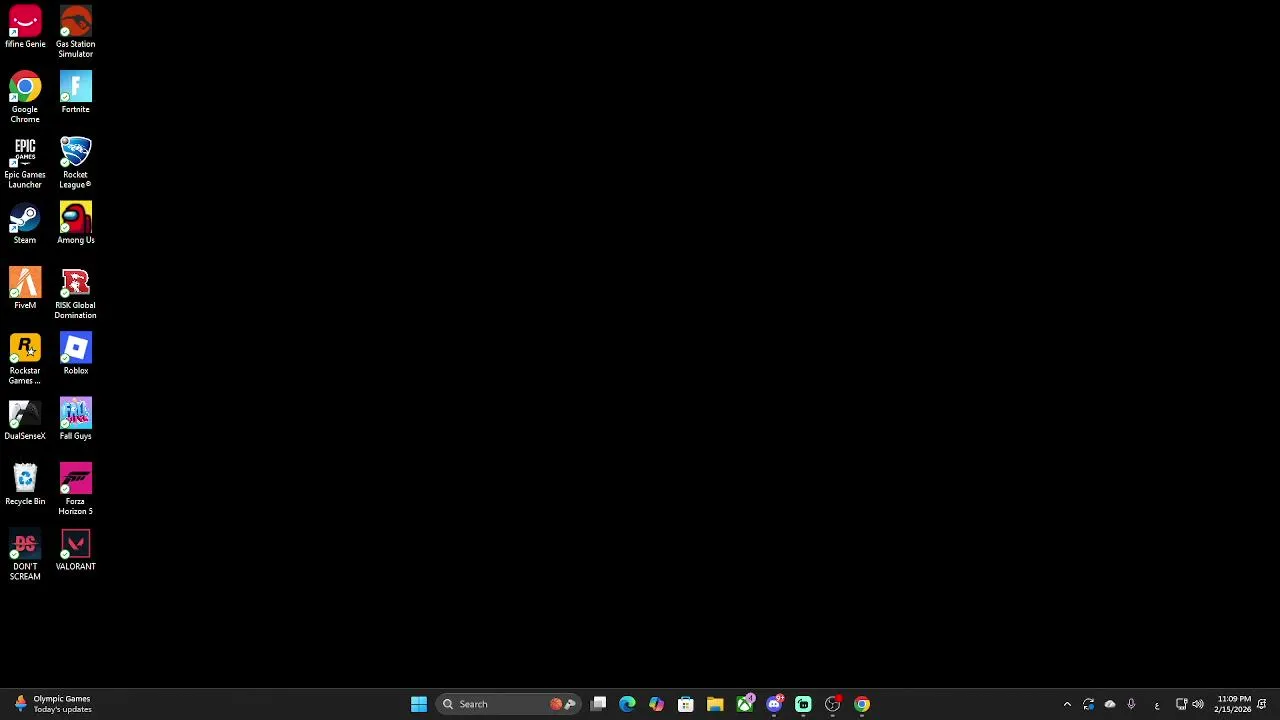Click the microphone tray icon
The width and height of the screenshot is (1280, 720).
pos(1131,704)
